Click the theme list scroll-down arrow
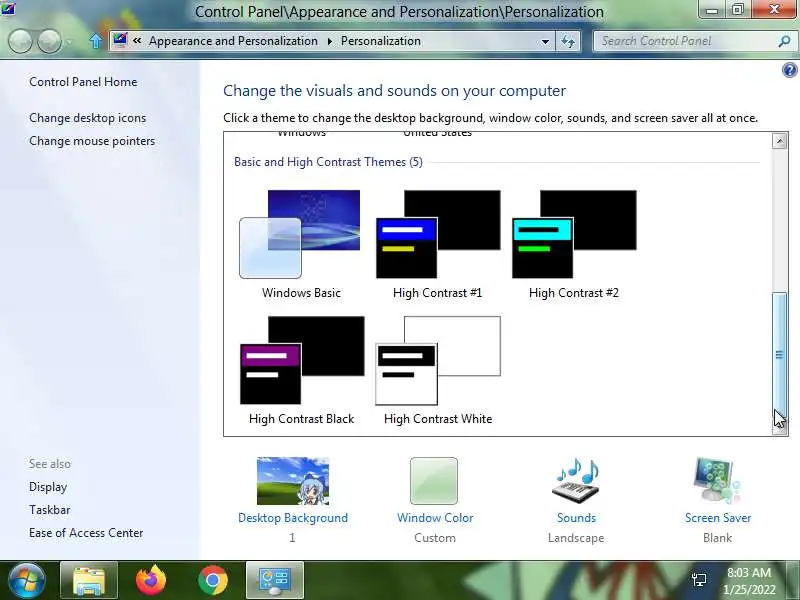 779,428
